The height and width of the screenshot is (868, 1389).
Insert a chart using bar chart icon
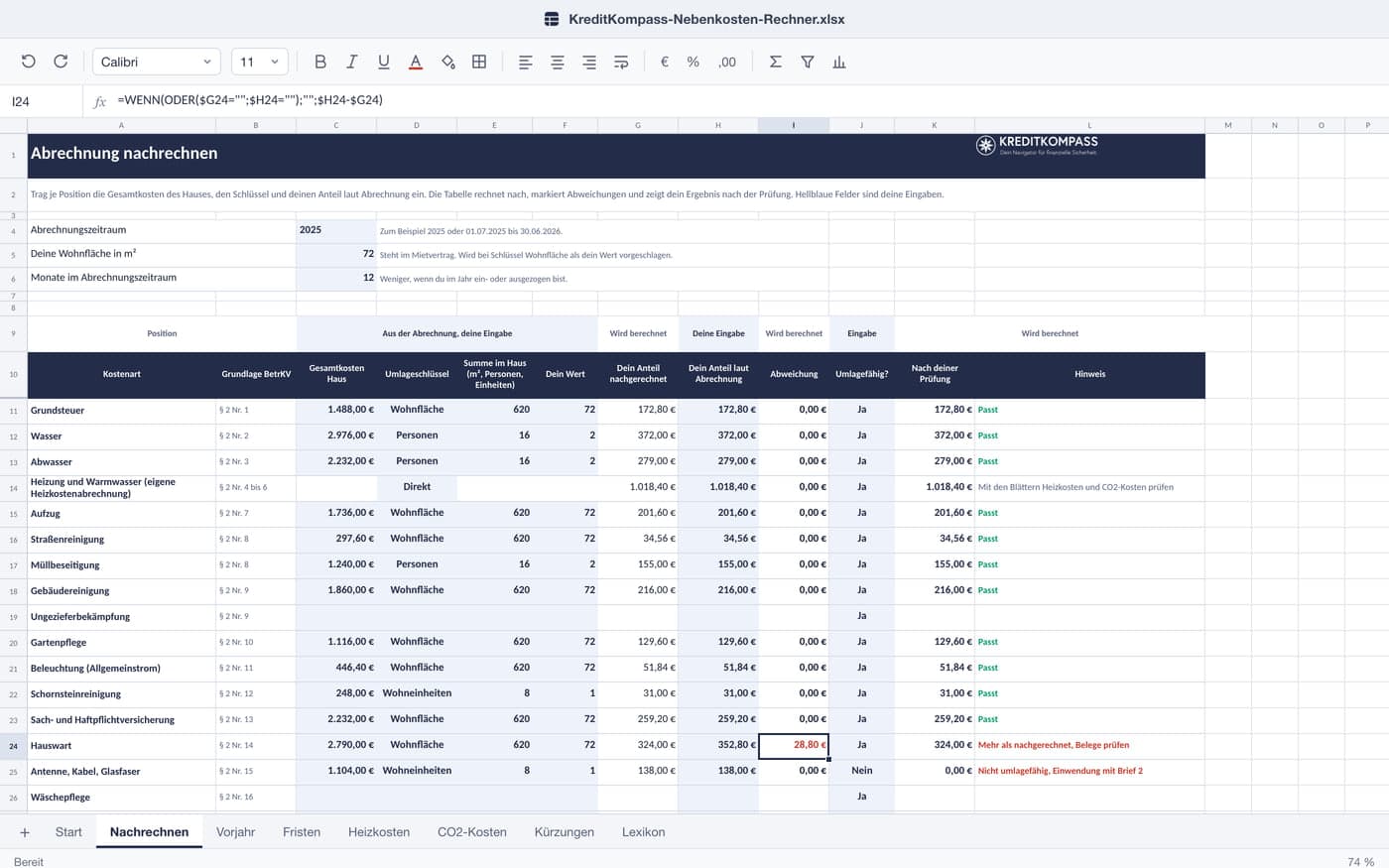pyautogui.click(x=839, y=62)
